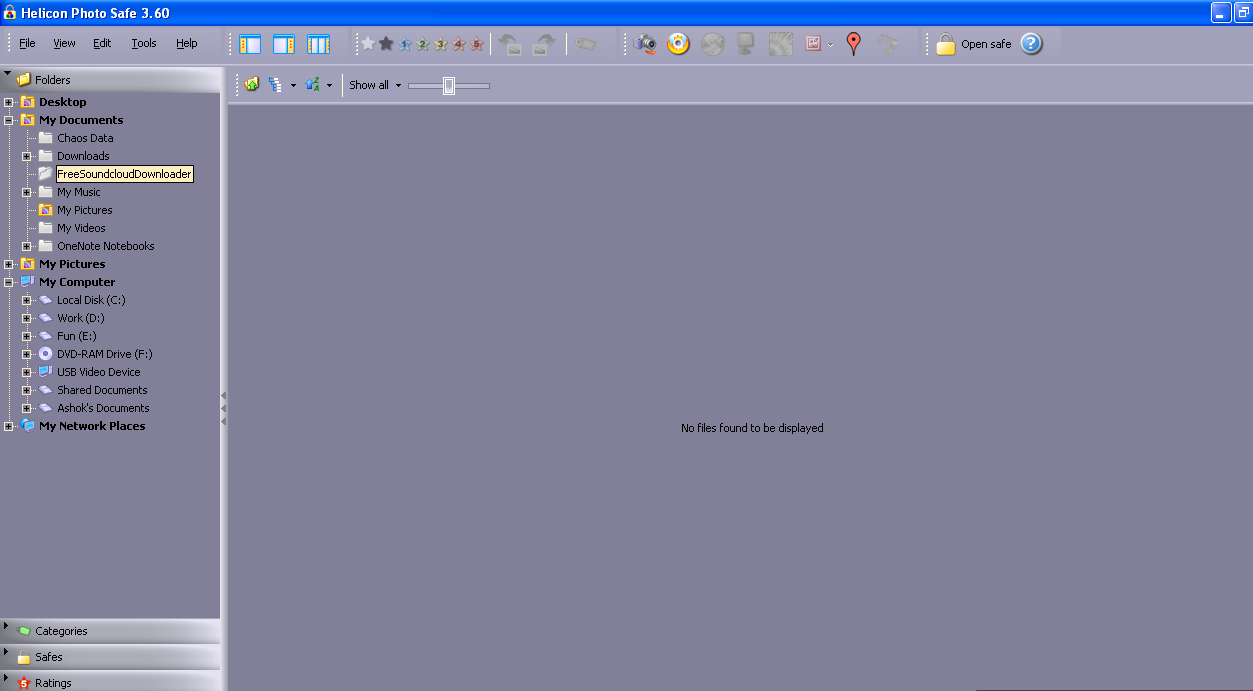Viewport: 1253px width, 691px height.
Task: Switch to left panel layout icon
Action: pos(250,44)
